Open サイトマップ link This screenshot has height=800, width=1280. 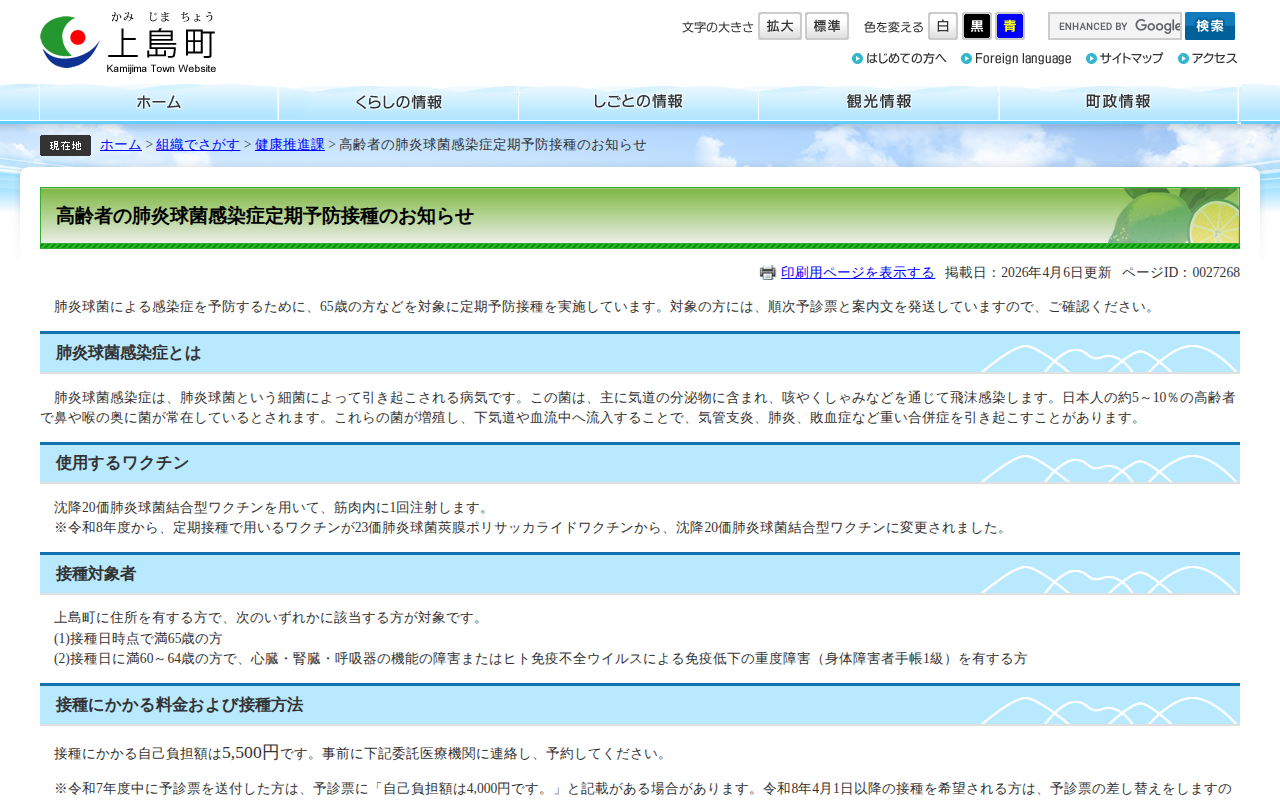coord(1124,58)
